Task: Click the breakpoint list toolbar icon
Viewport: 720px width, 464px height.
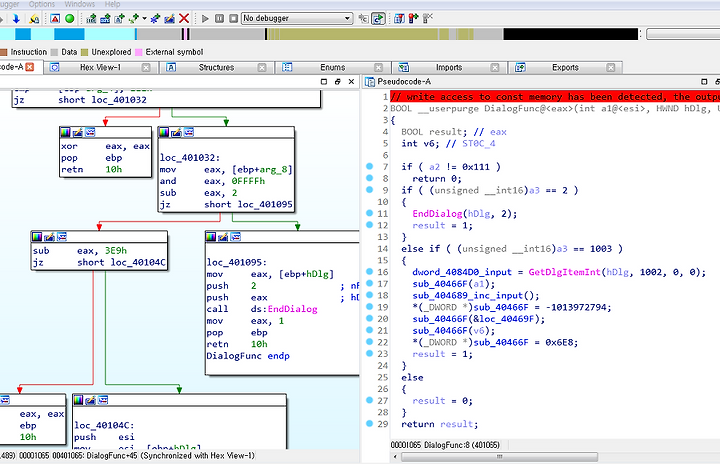Action: (x=399, y=18)
